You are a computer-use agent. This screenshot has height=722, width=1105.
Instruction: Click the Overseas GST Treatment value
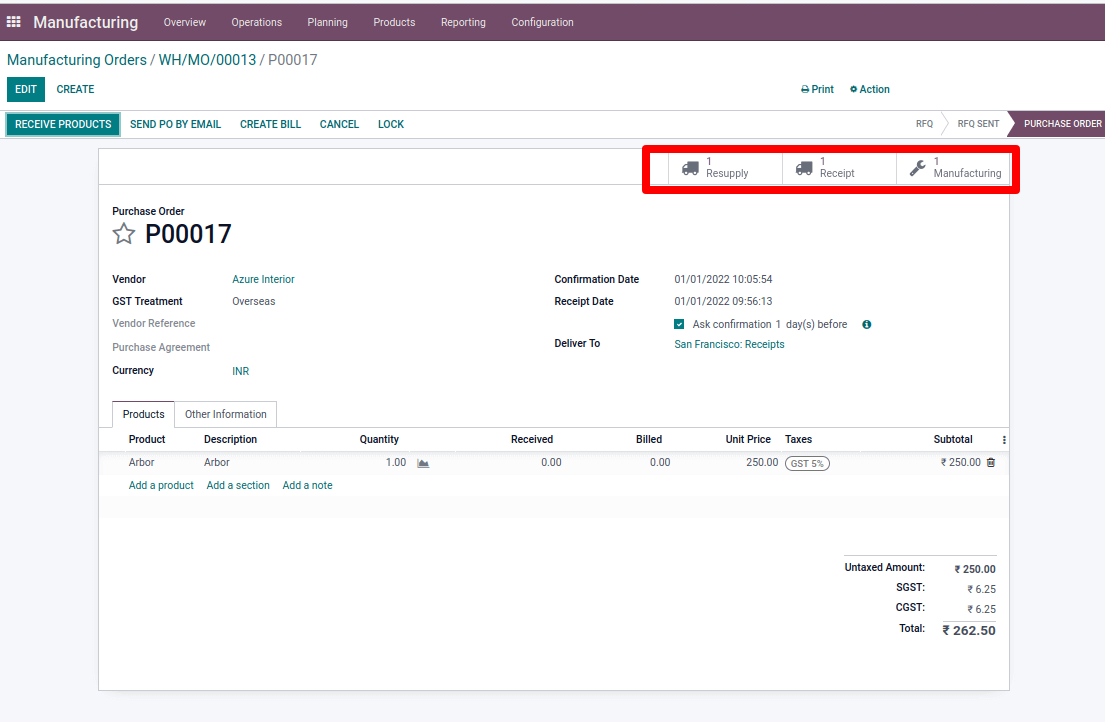point(254,301)
